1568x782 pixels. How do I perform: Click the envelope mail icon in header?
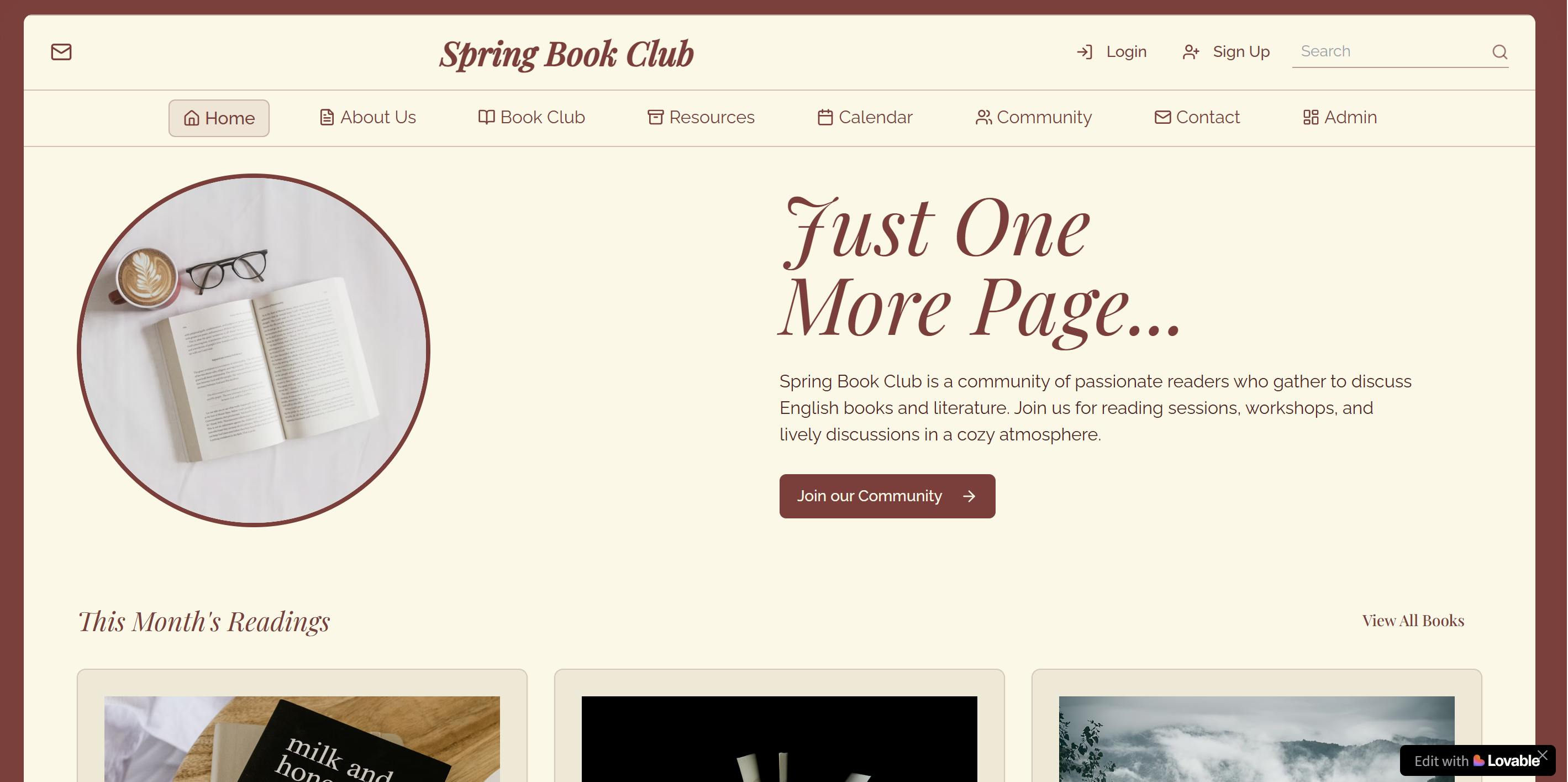[x=61, y=52]
